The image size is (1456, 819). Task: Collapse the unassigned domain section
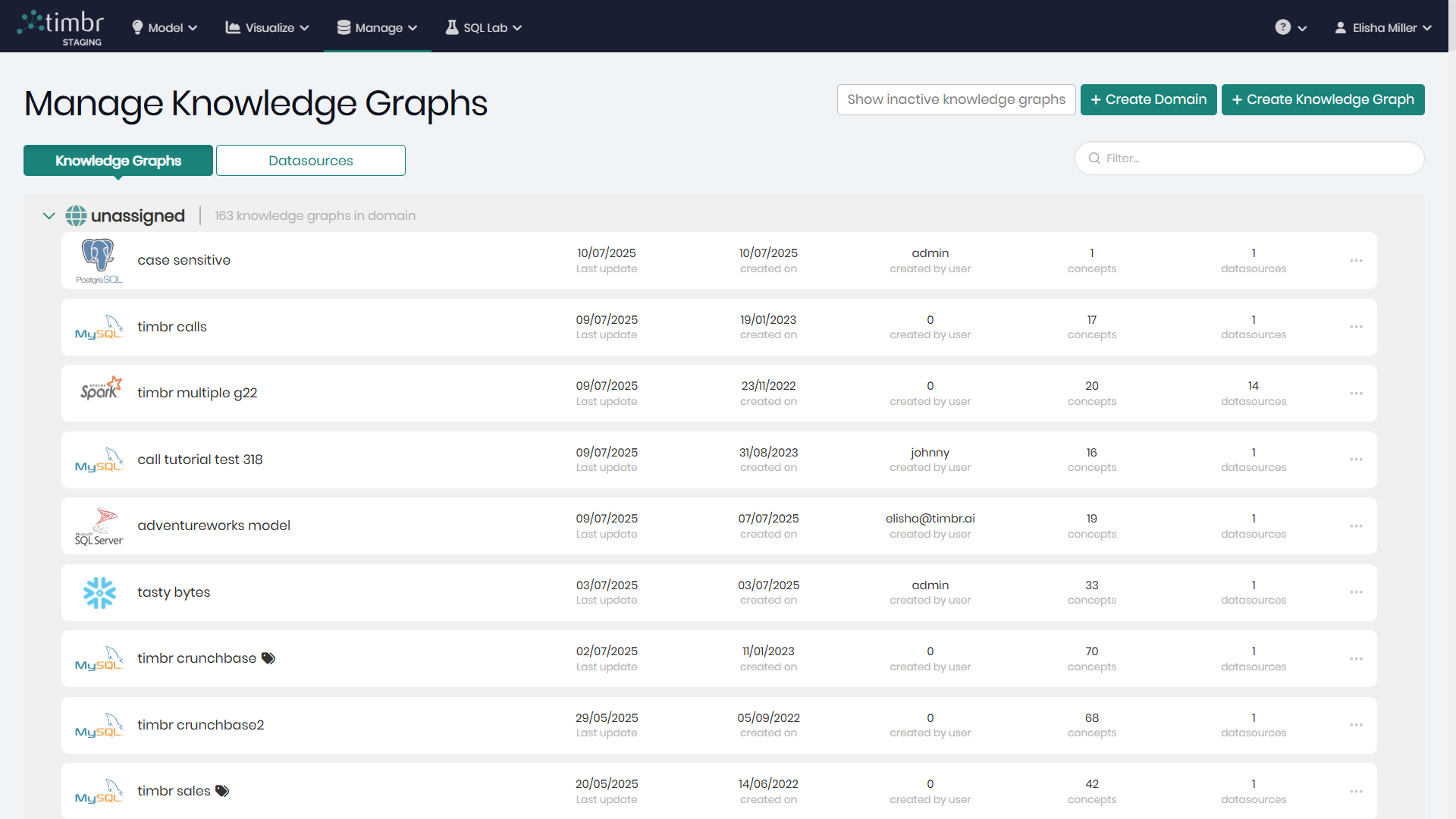point(48,215)
